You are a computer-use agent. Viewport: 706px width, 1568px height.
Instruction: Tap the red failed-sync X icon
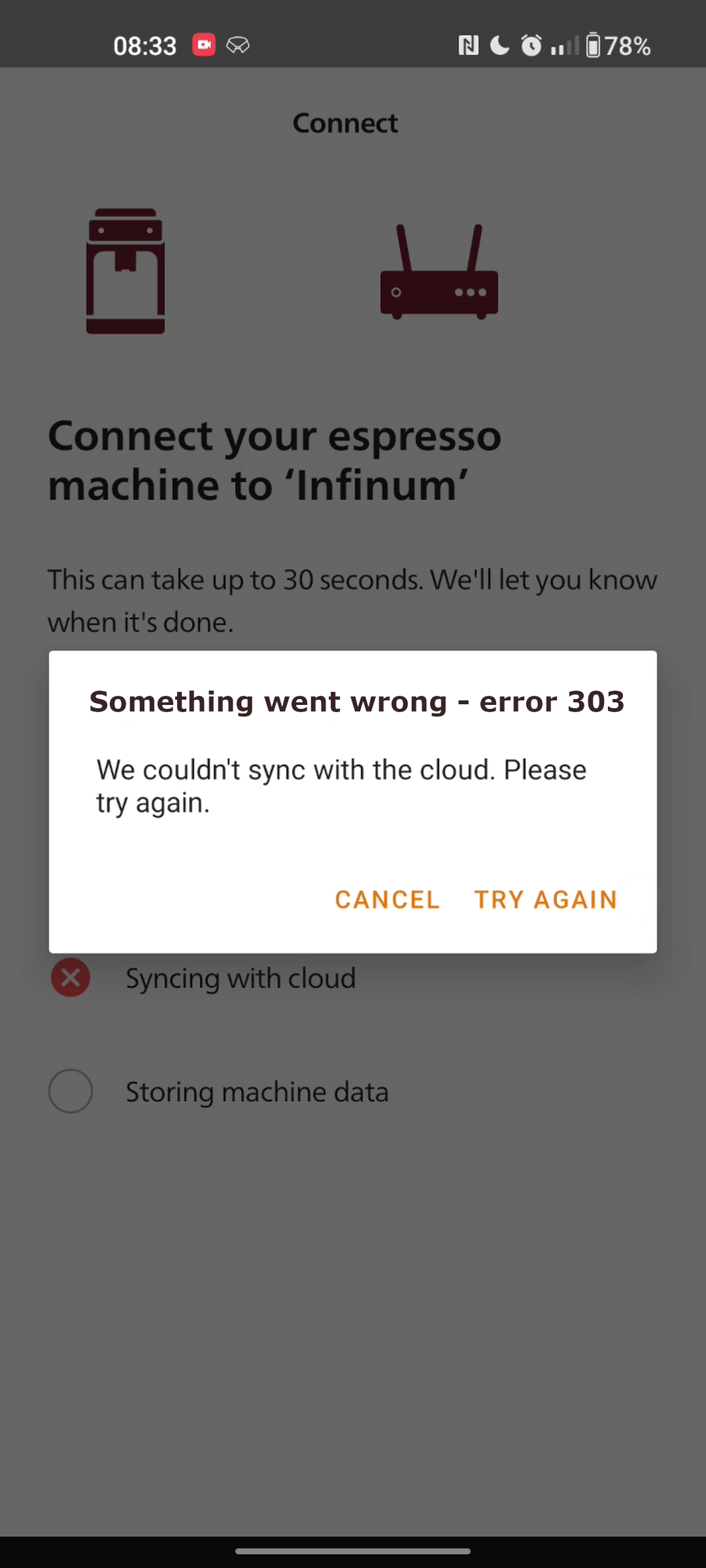click(71, 977)
